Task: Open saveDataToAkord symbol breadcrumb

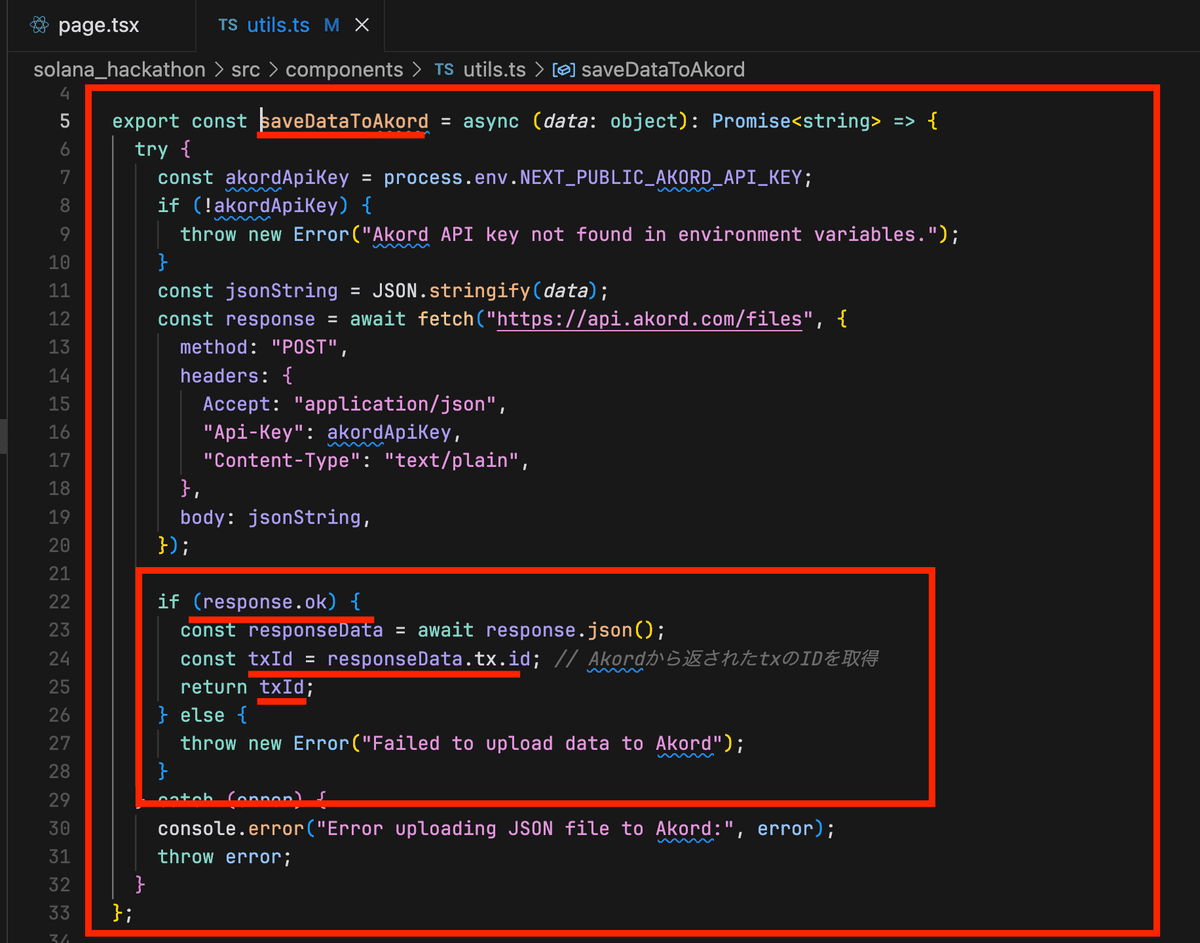Action: [x=662, y=69]
